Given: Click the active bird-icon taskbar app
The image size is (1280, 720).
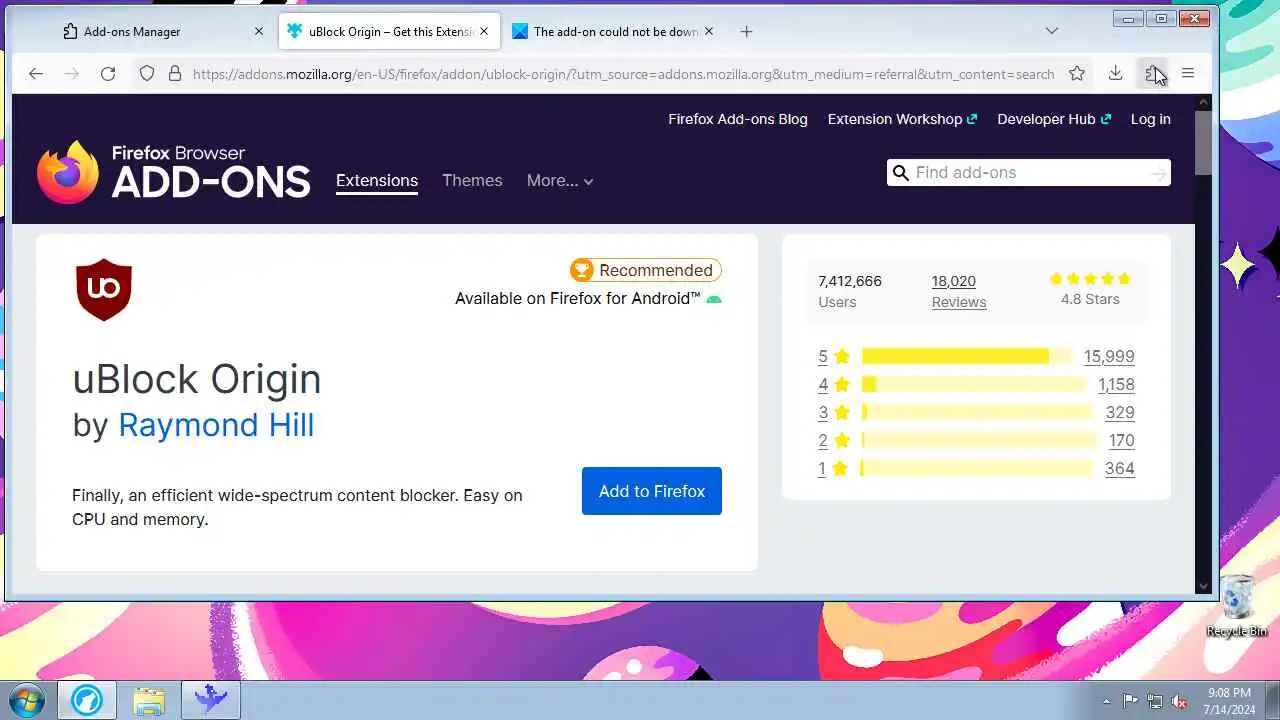Looking at the screenshot, I should point(211,700).
